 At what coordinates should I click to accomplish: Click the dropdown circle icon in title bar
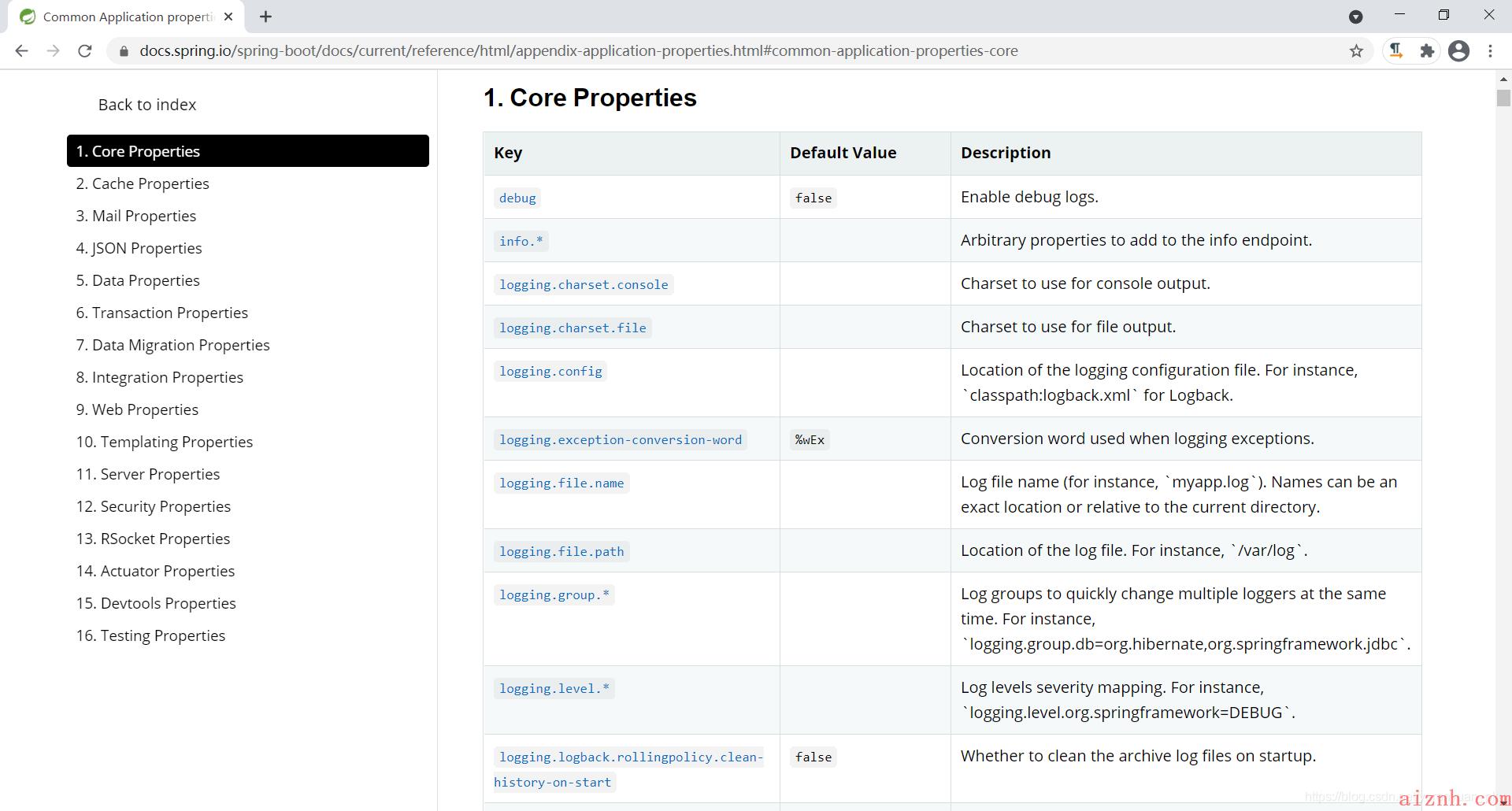tap(1355, 17)
